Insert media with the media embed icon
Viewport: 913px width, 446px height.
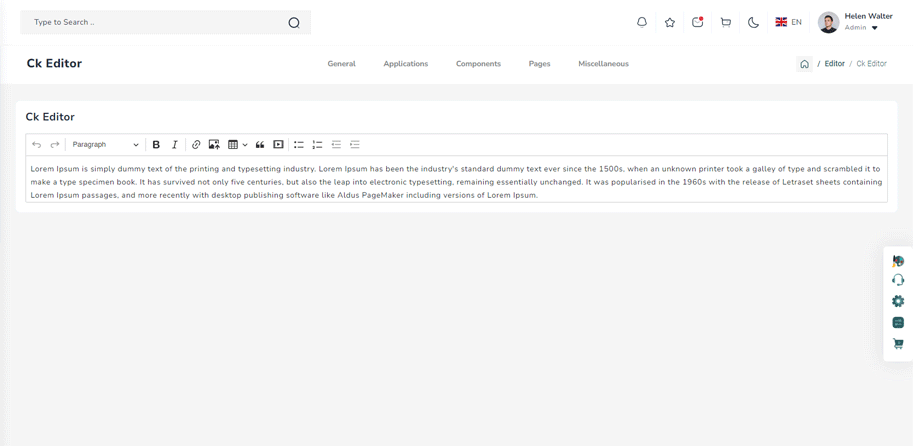pyautogui.click(x=278, y=144)
